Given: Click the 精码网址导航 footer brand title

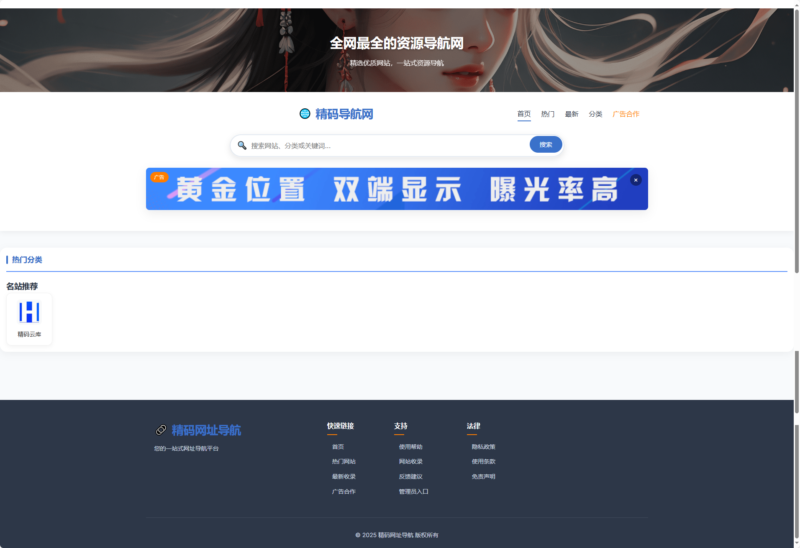Looking at the screenshot, I should (x=206, y=430).
